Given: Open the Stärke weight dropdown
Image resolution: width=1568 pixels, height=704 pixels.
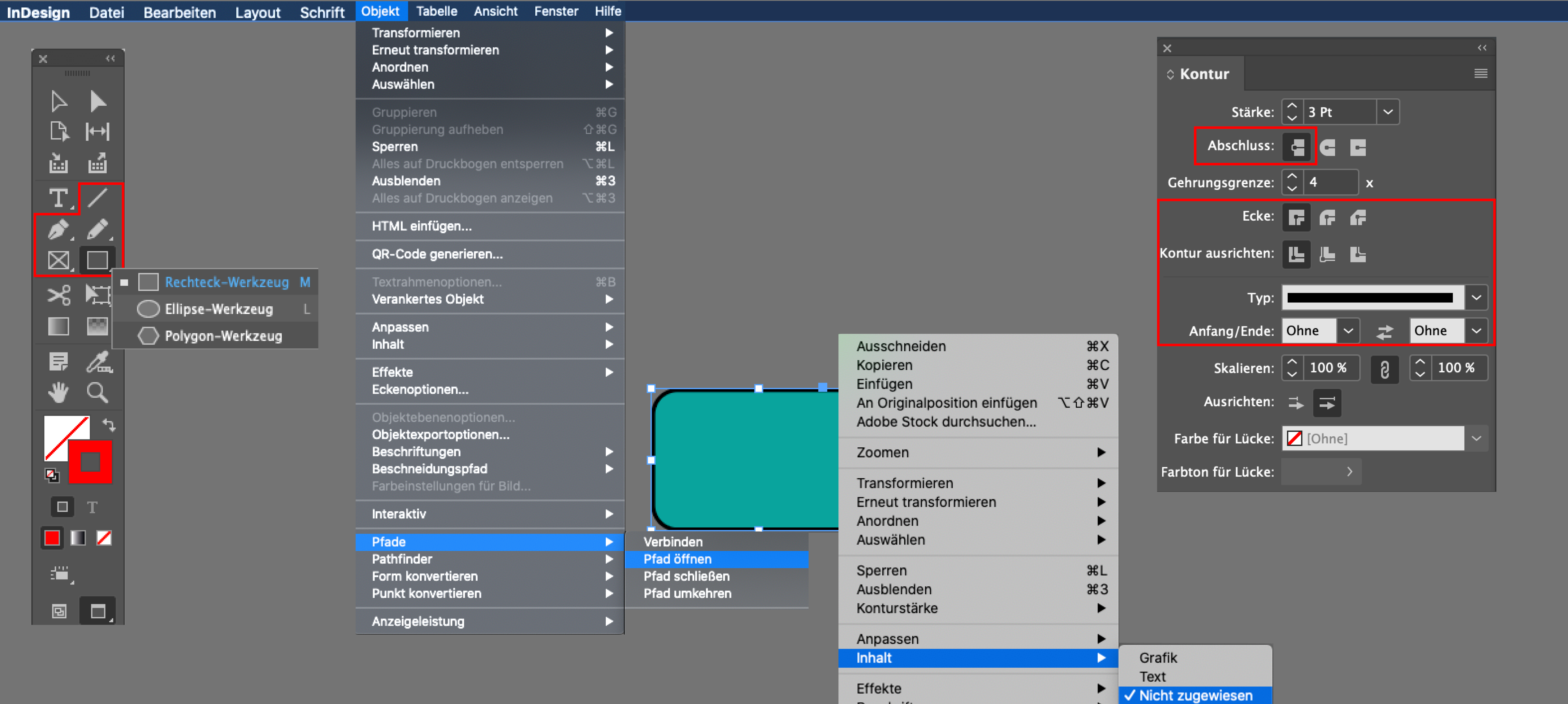Looking at the screenshot, I should (1387, 112).
